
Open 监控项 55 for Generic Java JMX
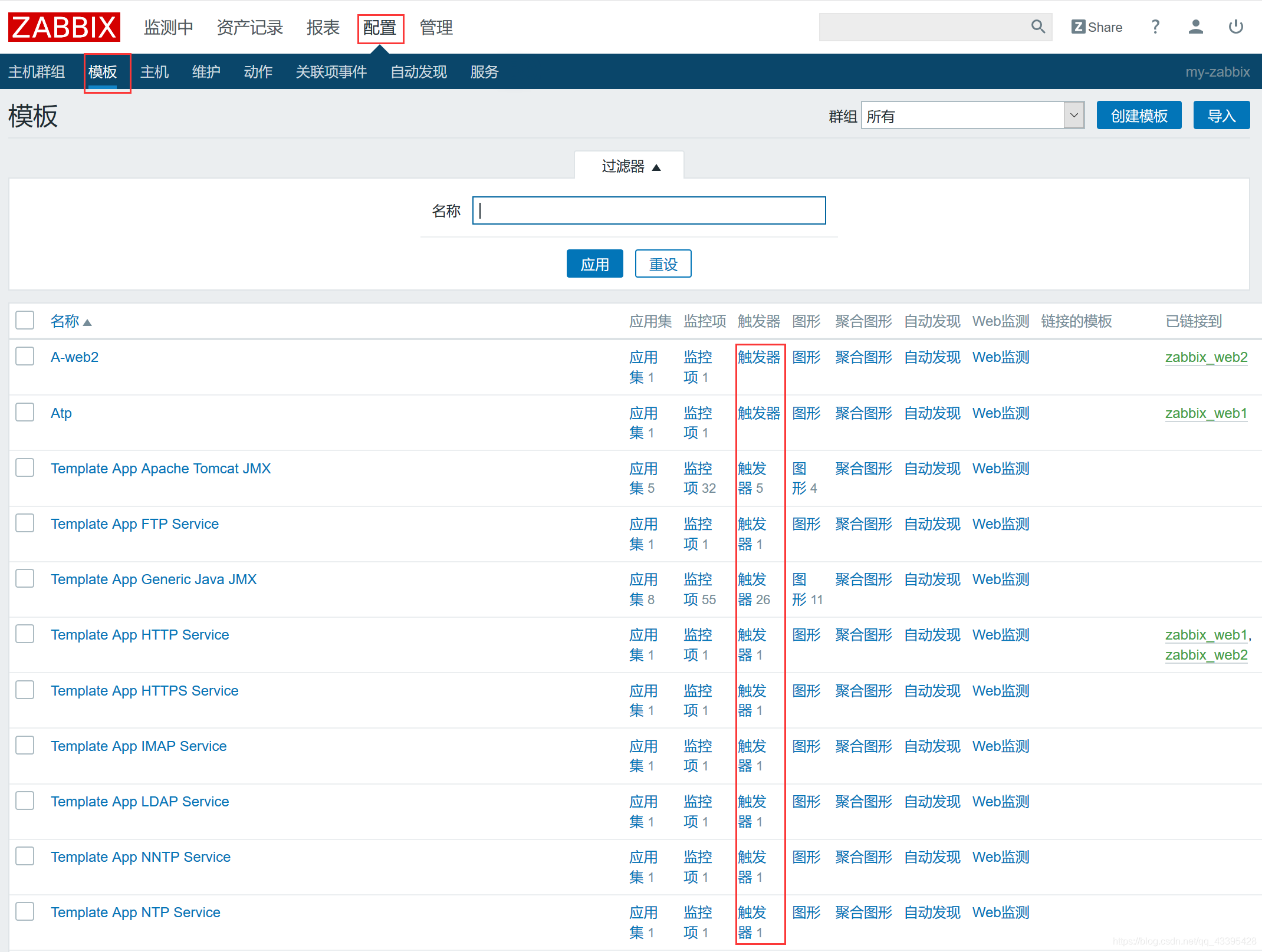click(700, 589)
